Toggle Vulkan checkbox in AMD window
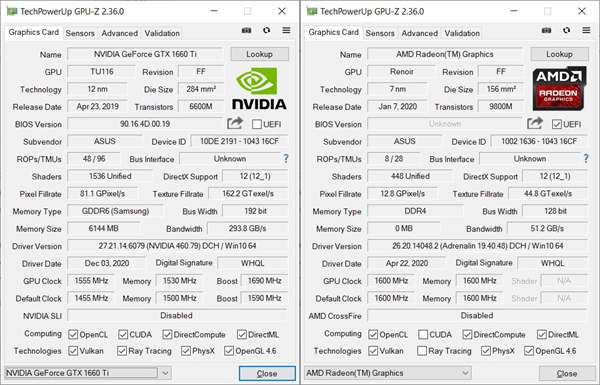The height and width of the screenshot is (385, 600). tap(373, 351)
